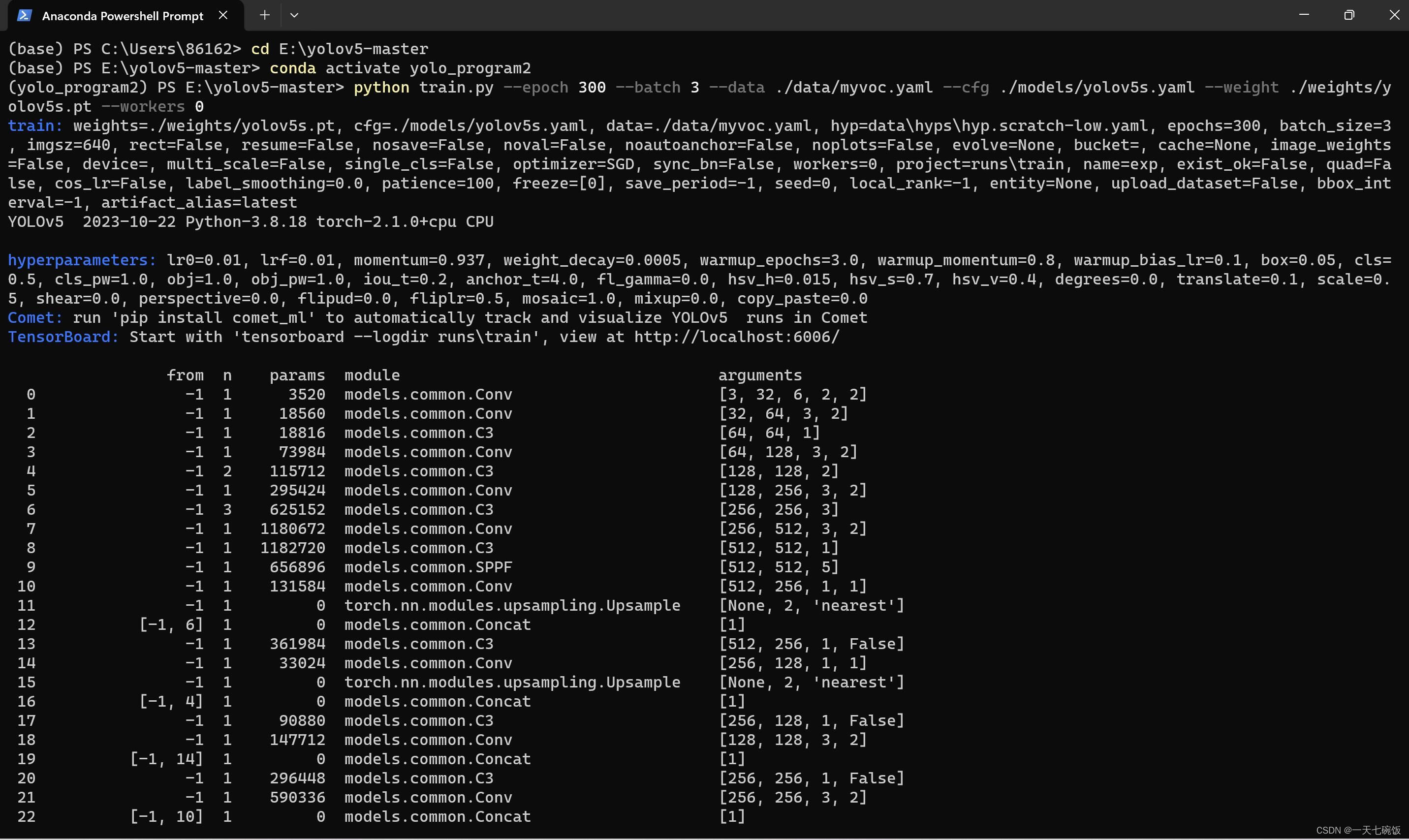Click the 'params' column header
1409x840 pixels.
pyautogui.click(x=297, y=375)
